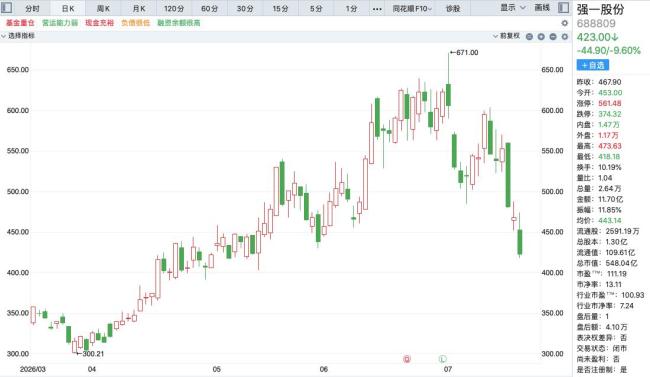The image size is (650, 377).
Task: Click the 市净率 13.11 row
Action: [599, 285]
